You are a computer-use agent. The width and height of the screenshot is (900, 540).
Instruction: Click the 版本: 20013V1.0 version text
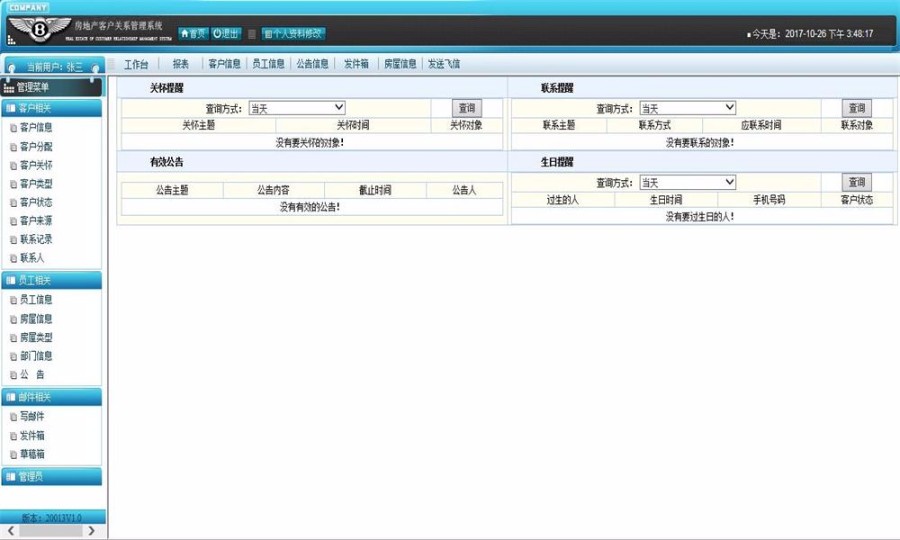click(51, 518)
